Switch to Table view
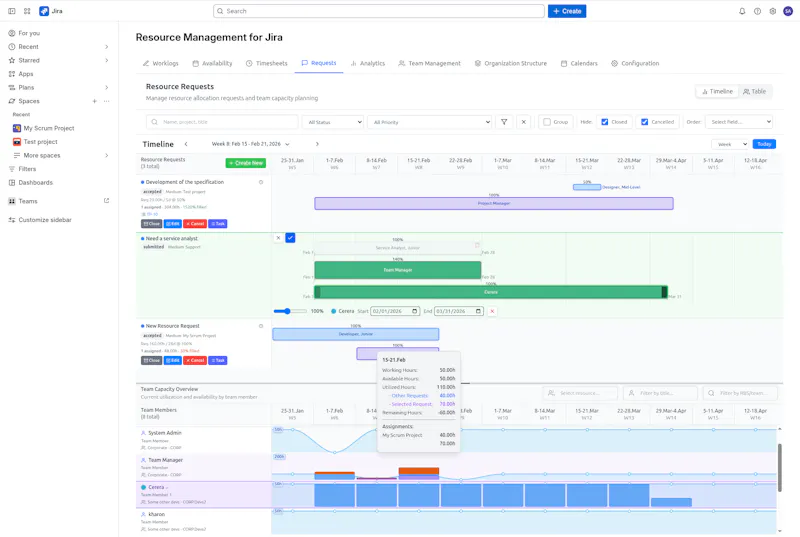Image resolution: width=800 pixels, height=537 pixels. [x=755, y=91]
